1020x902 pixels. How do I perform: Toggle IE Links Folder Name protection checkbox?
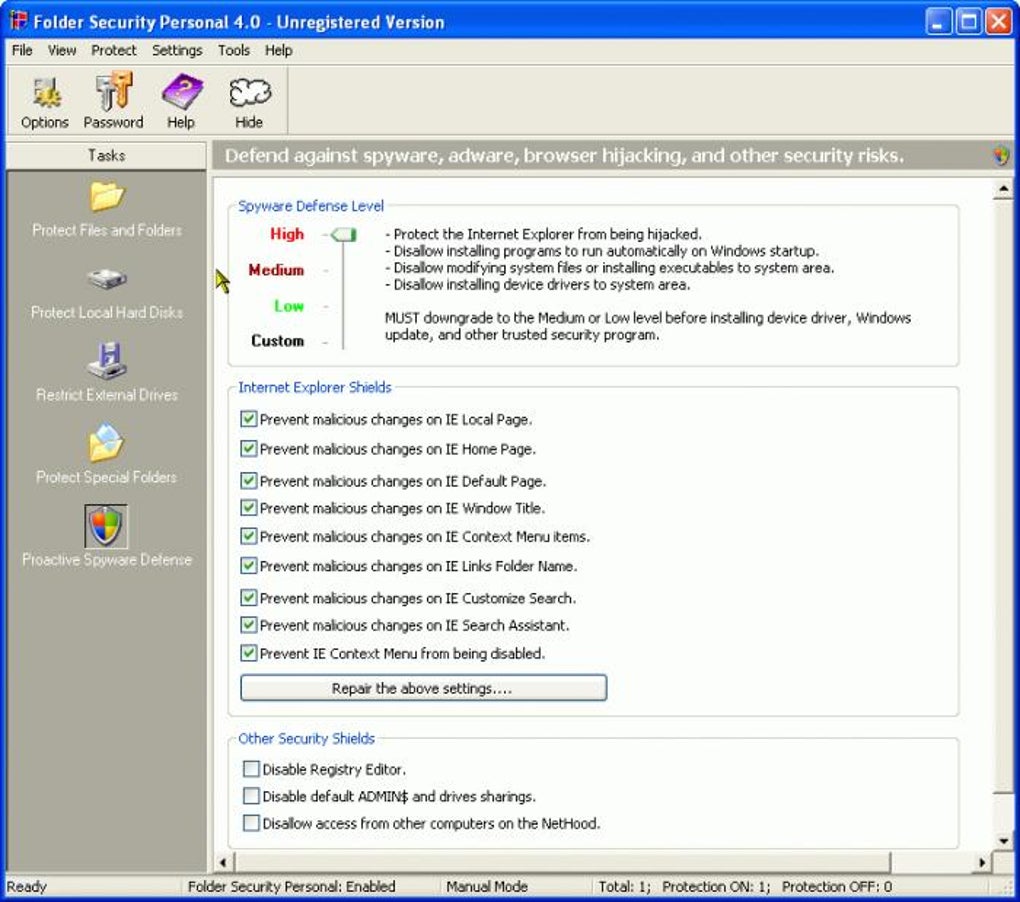tap(248, 566)
